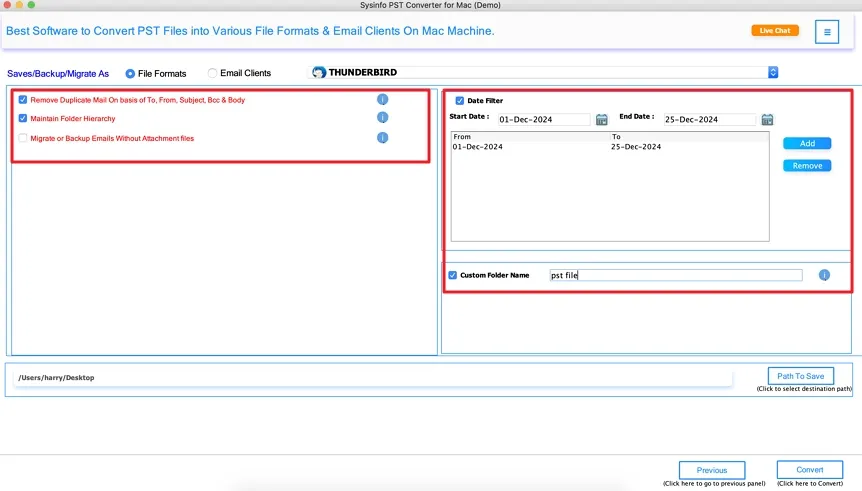Image resolution: width=862 pixels, height=491 pixels.
Task: Click the Thunderbird logo icon
Action: pos(319,73)
